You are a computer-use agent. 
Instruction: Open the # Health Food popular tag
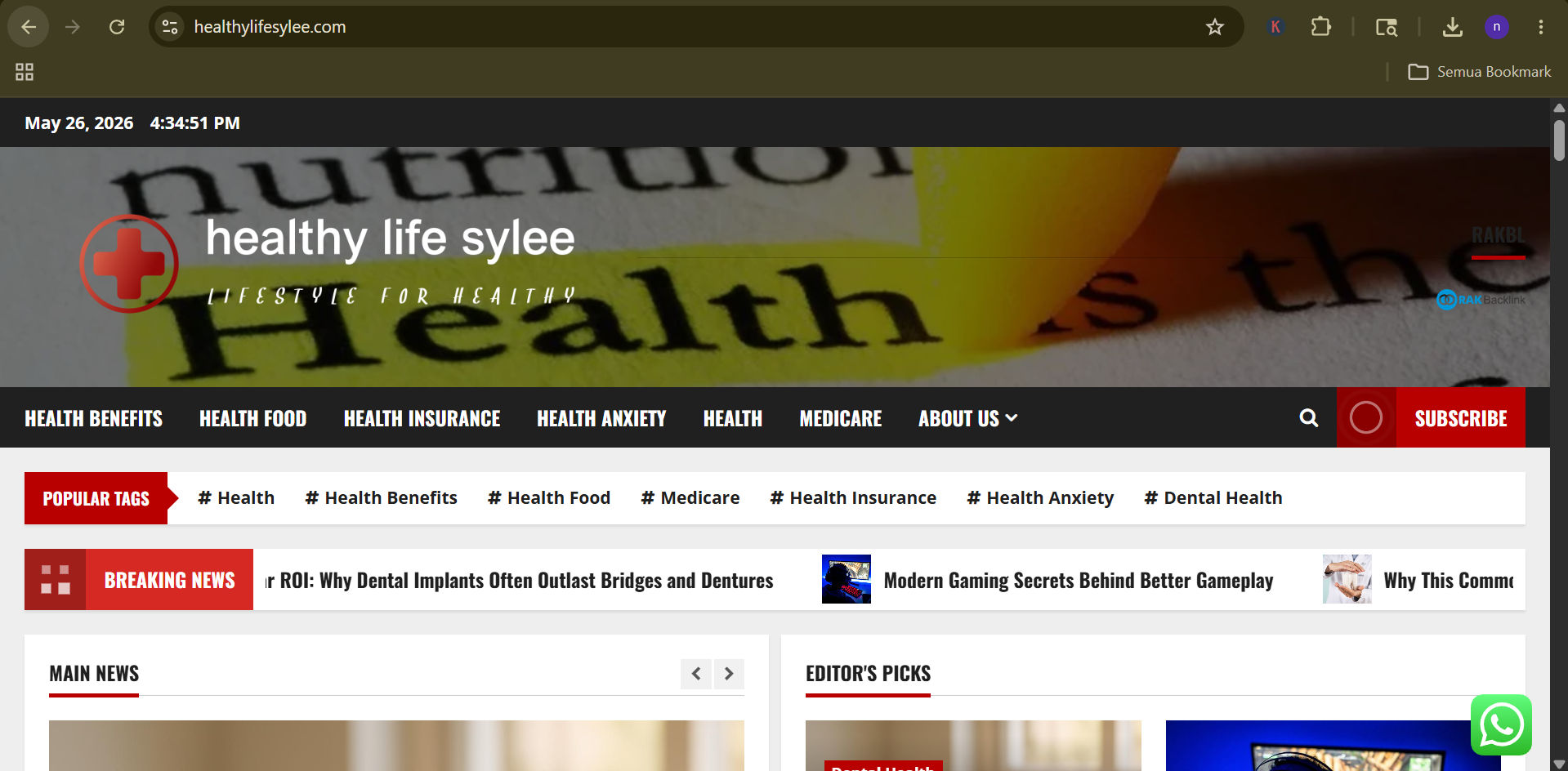pyautogui.click(x=549, y=497)
